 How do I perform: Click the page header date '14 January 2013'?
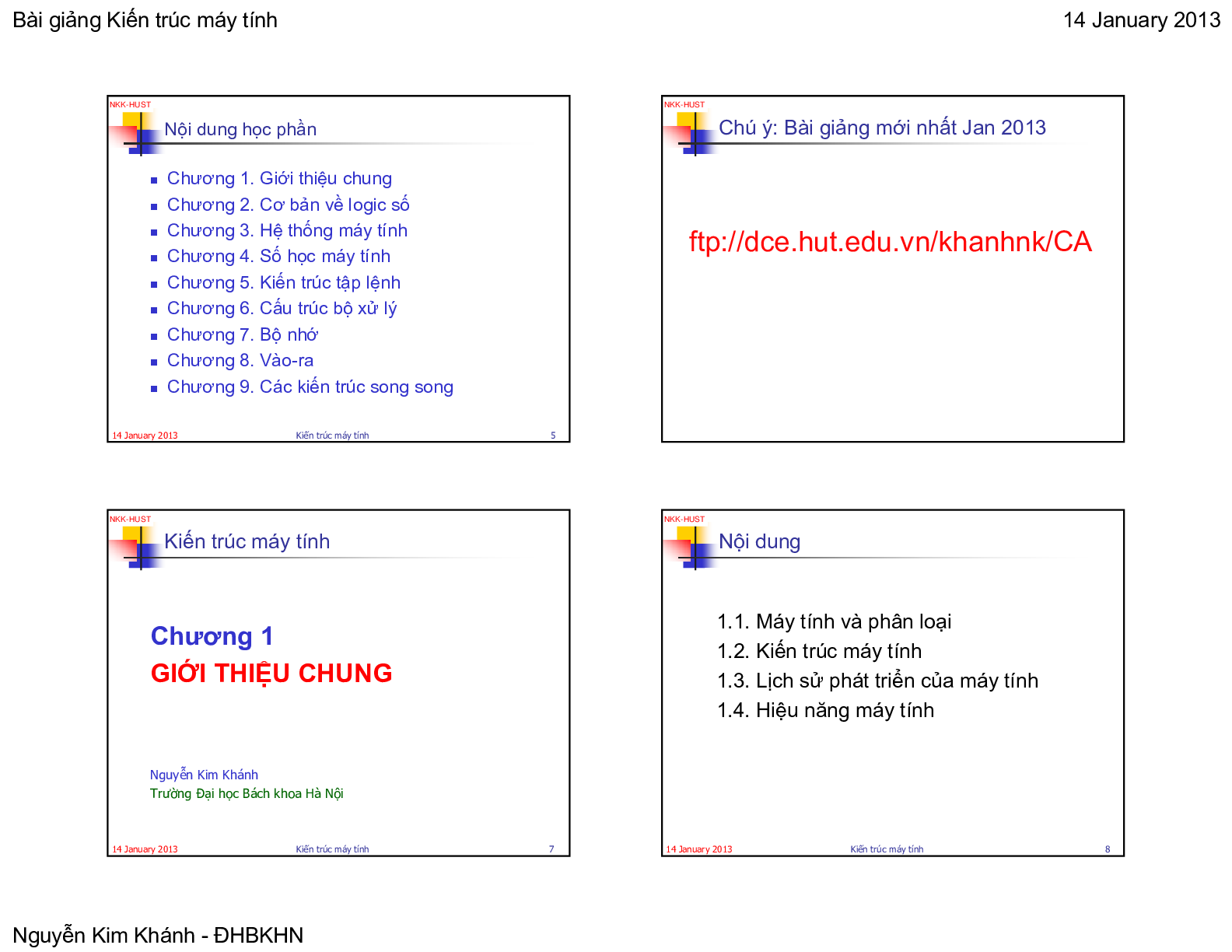1141,20
